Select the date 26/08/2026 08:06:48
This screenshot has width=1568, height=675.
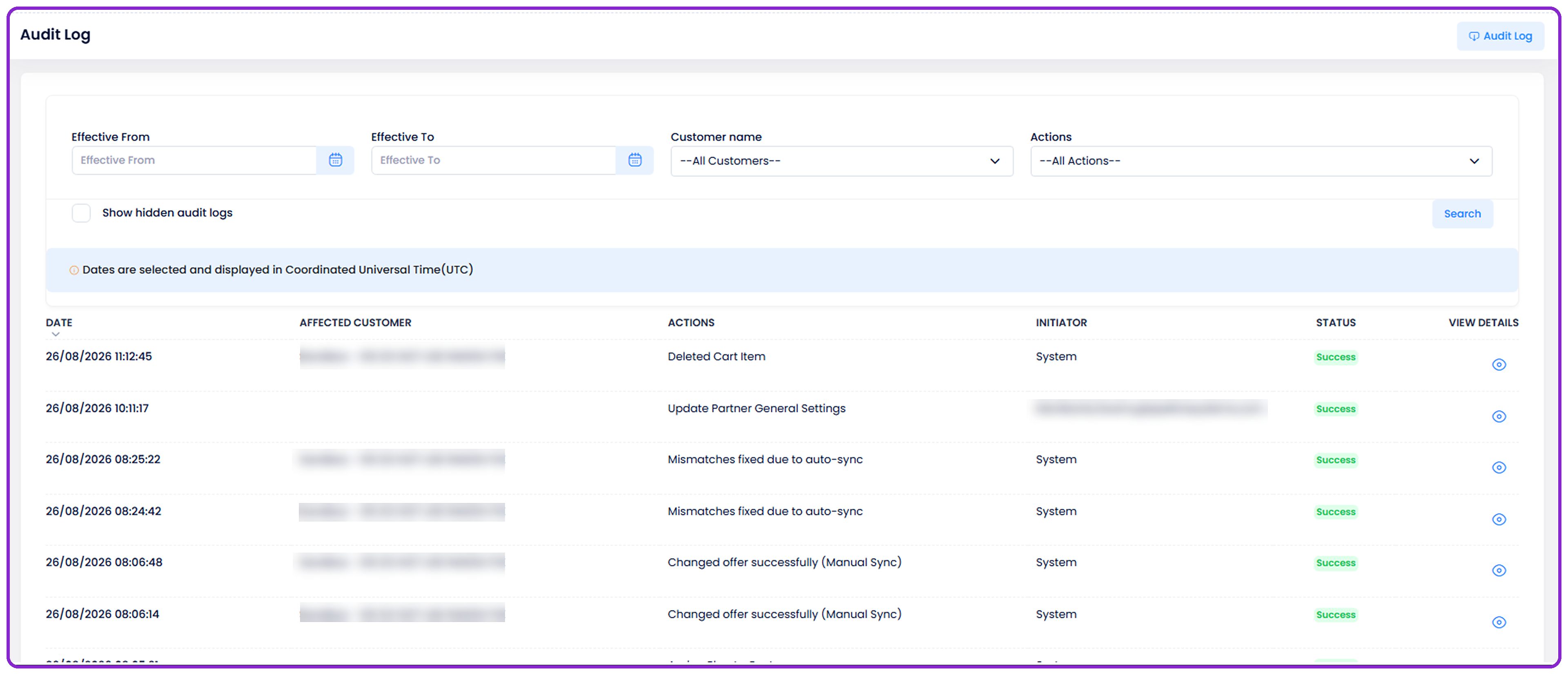pyautogui.click(x=104, y=562)
